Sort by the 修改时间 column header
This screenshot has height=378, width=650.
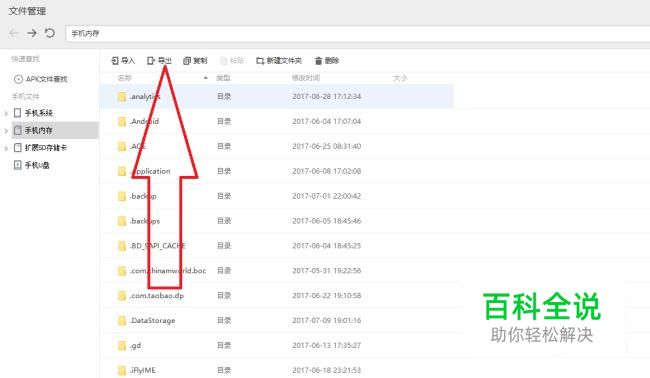tap(306, 78)
